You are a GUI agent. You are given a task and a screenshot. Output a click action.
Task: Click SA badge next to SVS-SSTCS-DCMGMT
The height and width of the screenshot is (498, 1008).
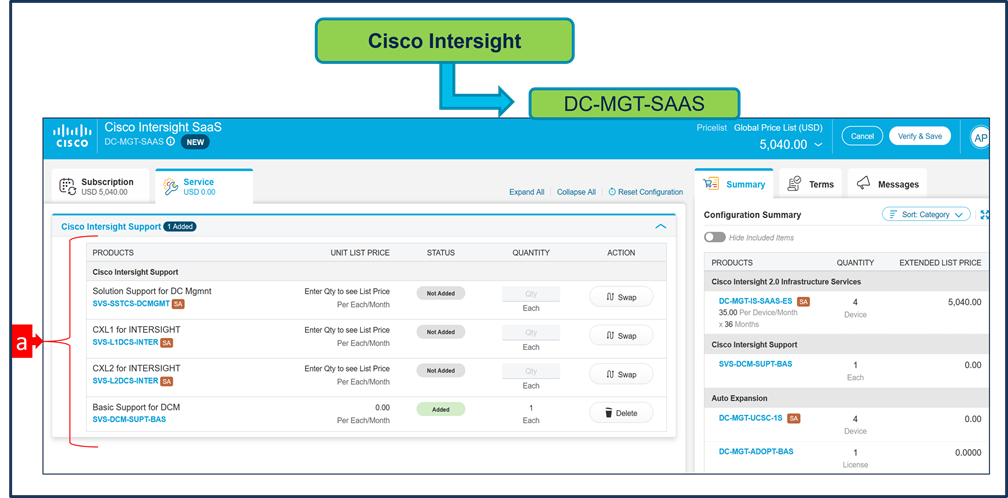click(x=178, y=304)
